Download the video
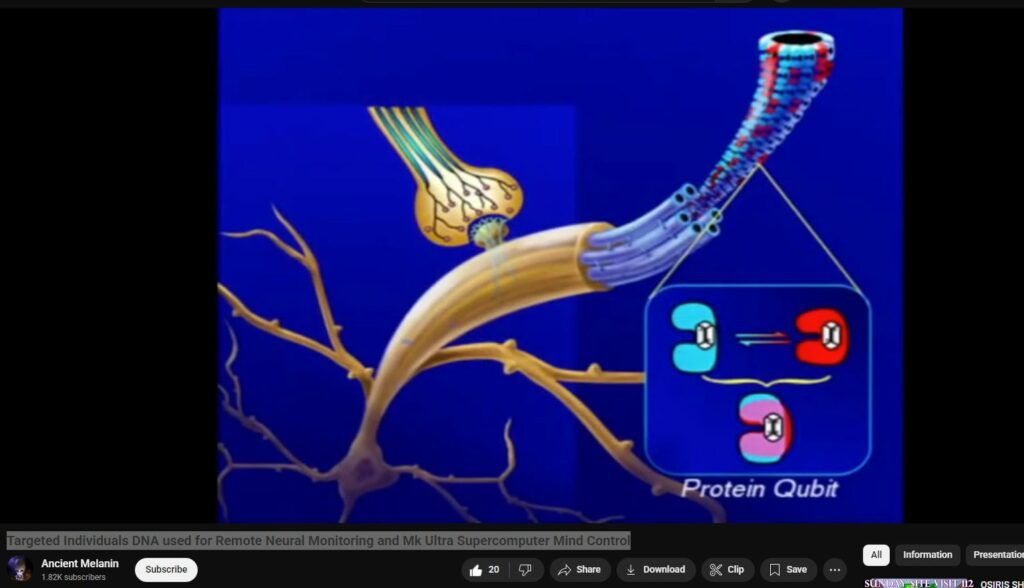This screenshot has height=588, width=1024. (x=655, y=570)
